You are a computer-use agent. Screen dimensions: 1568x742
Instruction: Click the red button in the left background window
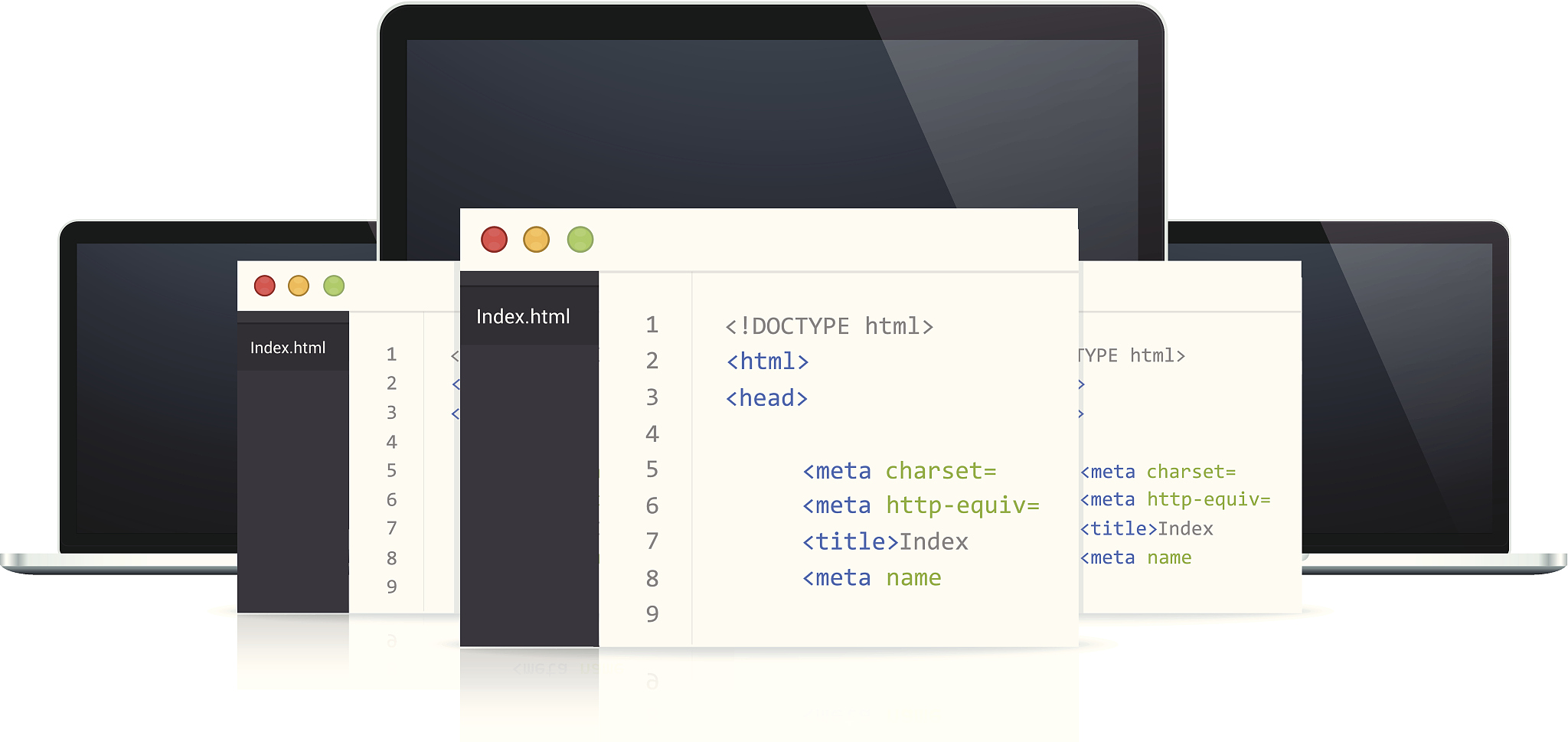[265, 286]
